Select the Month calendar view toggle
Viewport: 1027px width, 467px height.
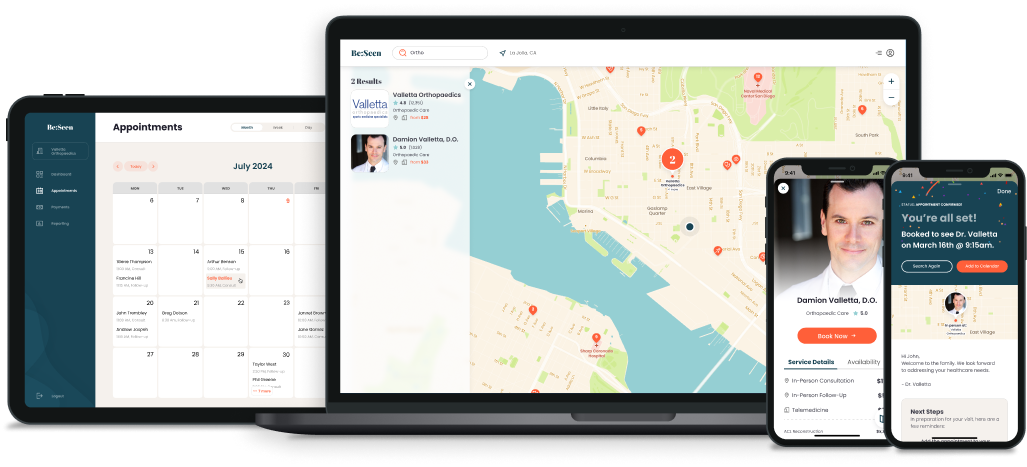pos(247,128)
